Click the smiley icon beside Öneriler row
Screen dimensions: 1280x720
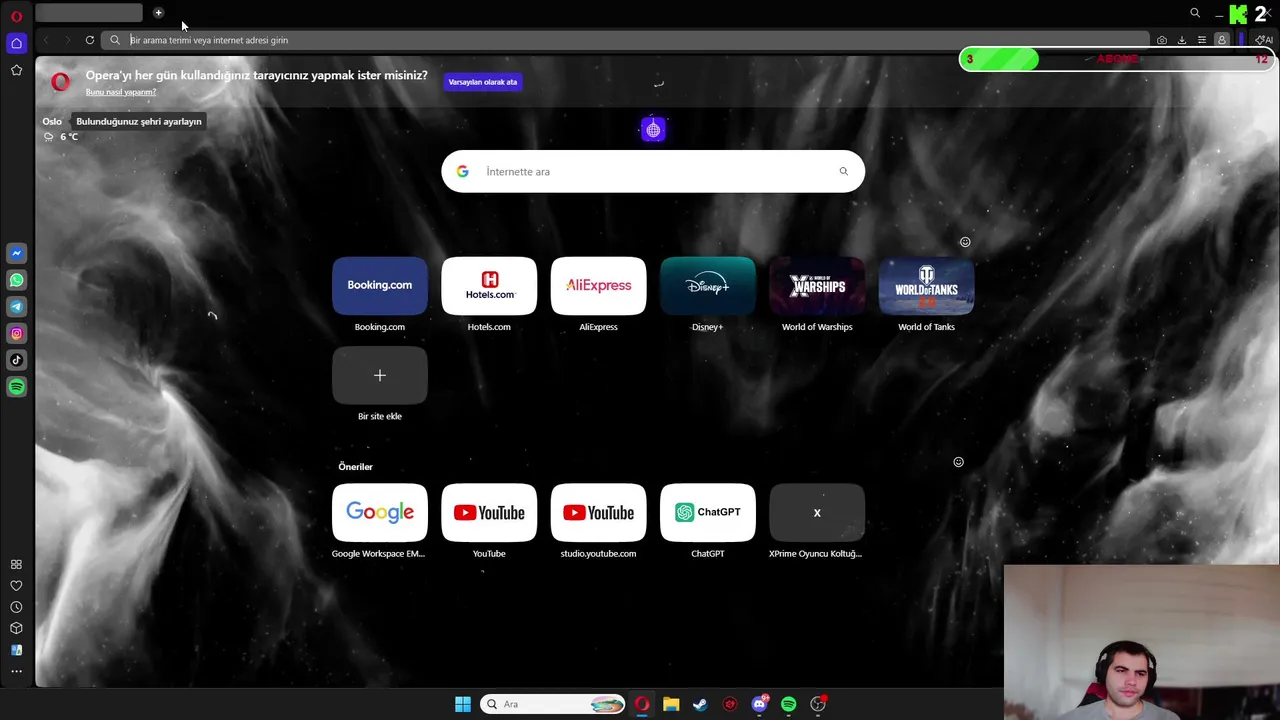(x=958, y=462)
